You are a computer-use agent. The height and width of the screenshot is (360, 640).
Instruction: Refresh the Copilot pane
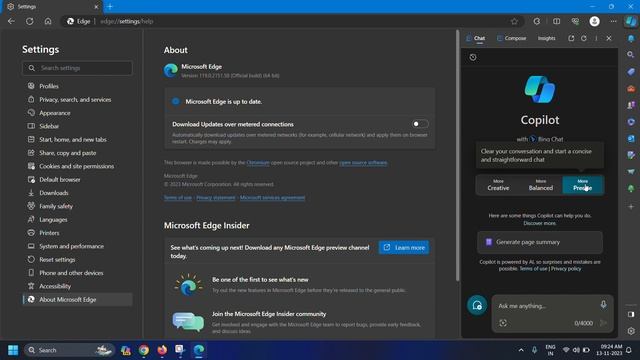tap(584, 38)
